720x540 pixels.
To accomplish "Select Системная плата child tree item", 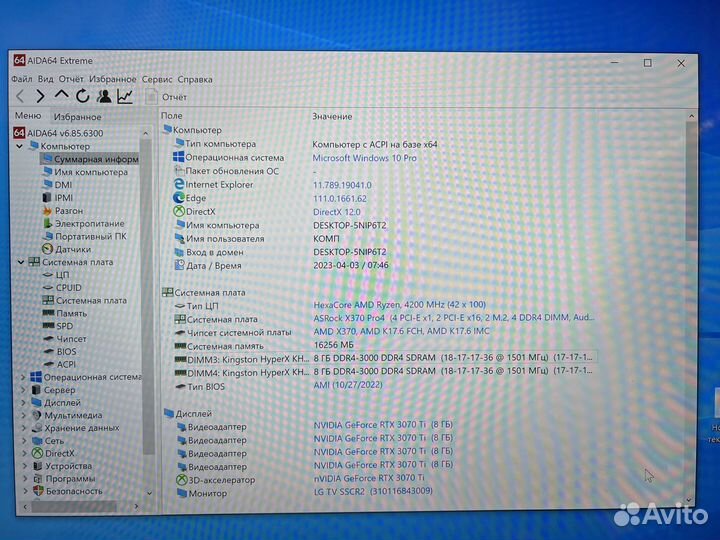I will pos(84,300).
